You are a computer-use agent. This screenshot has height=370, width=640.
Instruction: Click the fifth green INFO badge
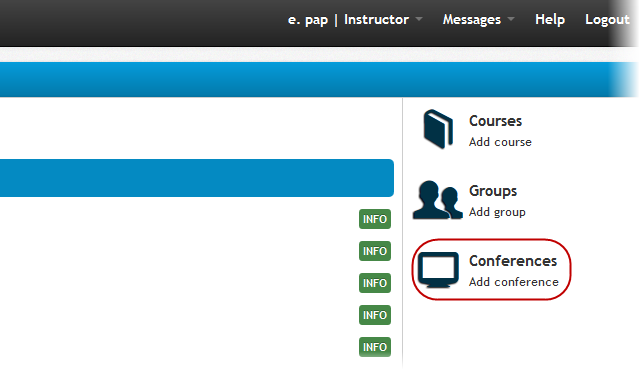coord(375,347)
